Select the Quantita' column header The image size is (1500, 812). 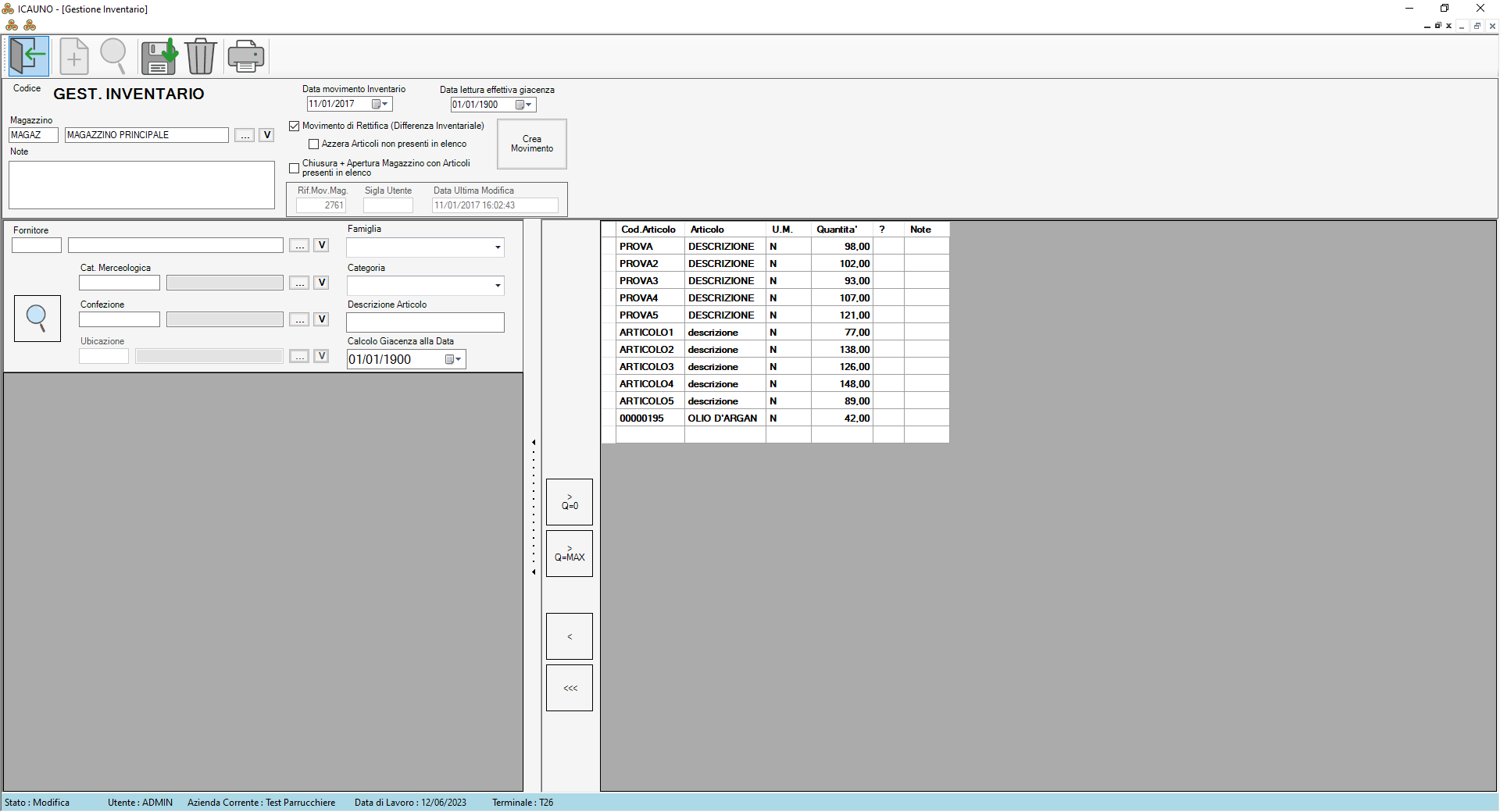[x=837, y=230]
